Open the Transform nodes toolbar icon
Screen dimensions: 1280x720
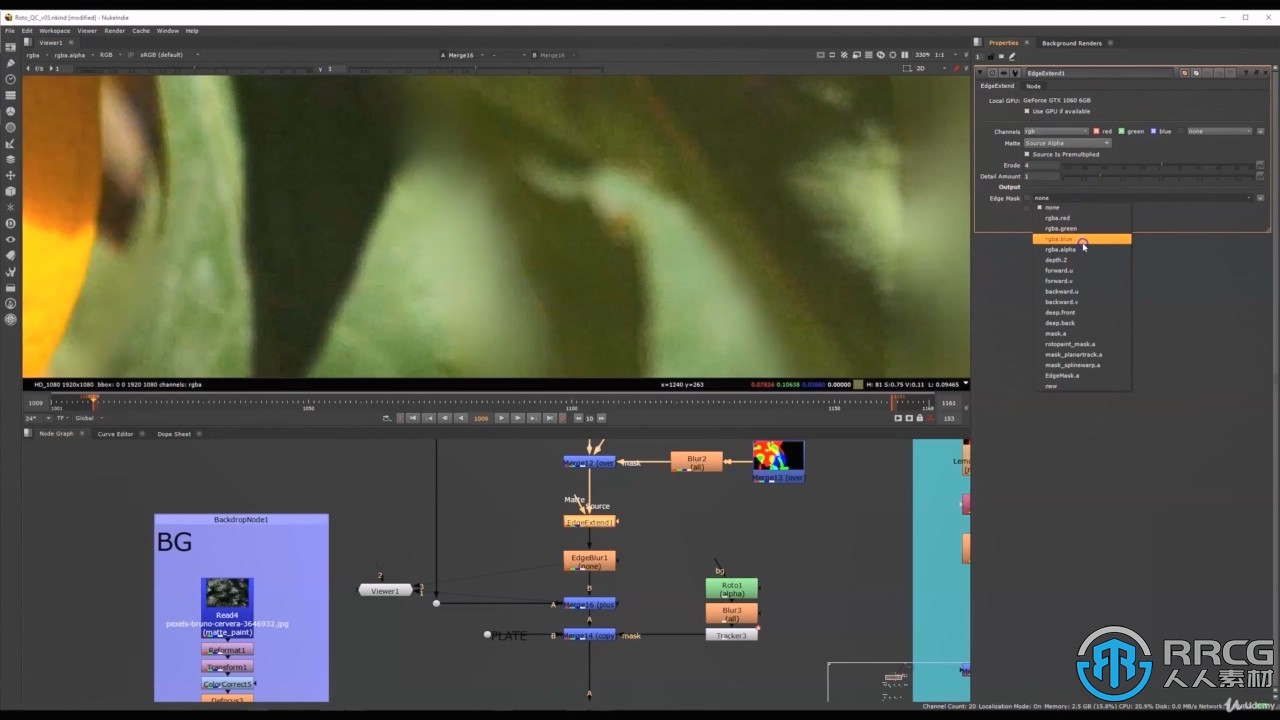click(x=11, y=175)
